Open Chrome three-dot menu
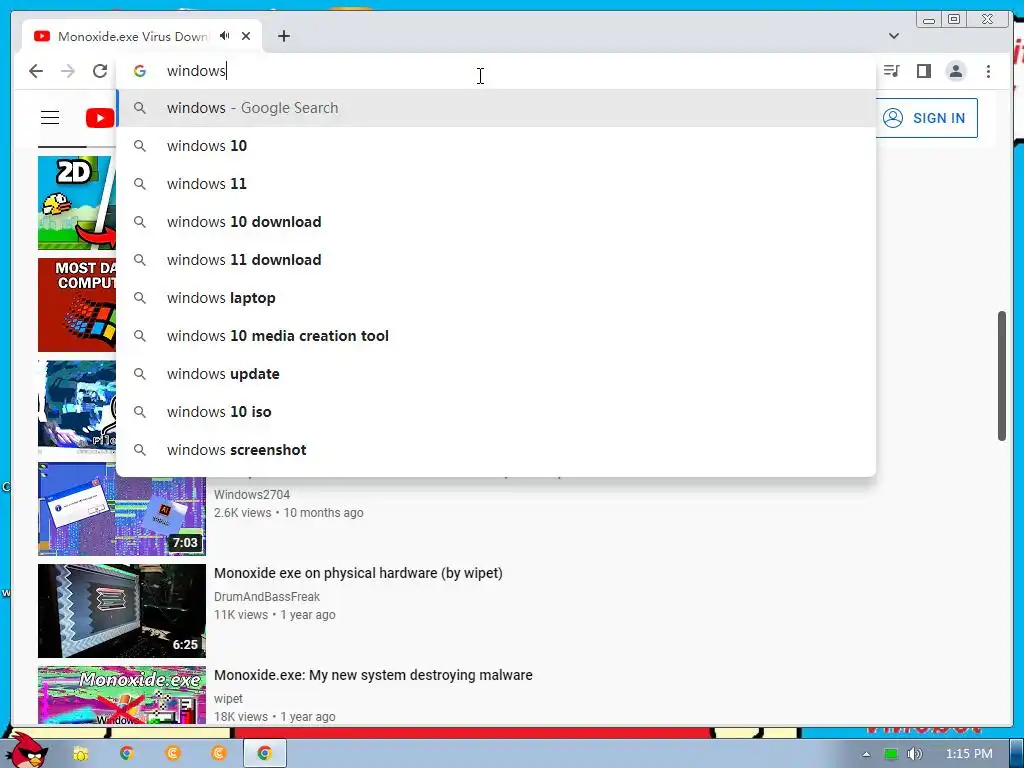The height and width of the screenshot is (768, 1024). click(x=988, y=71)
